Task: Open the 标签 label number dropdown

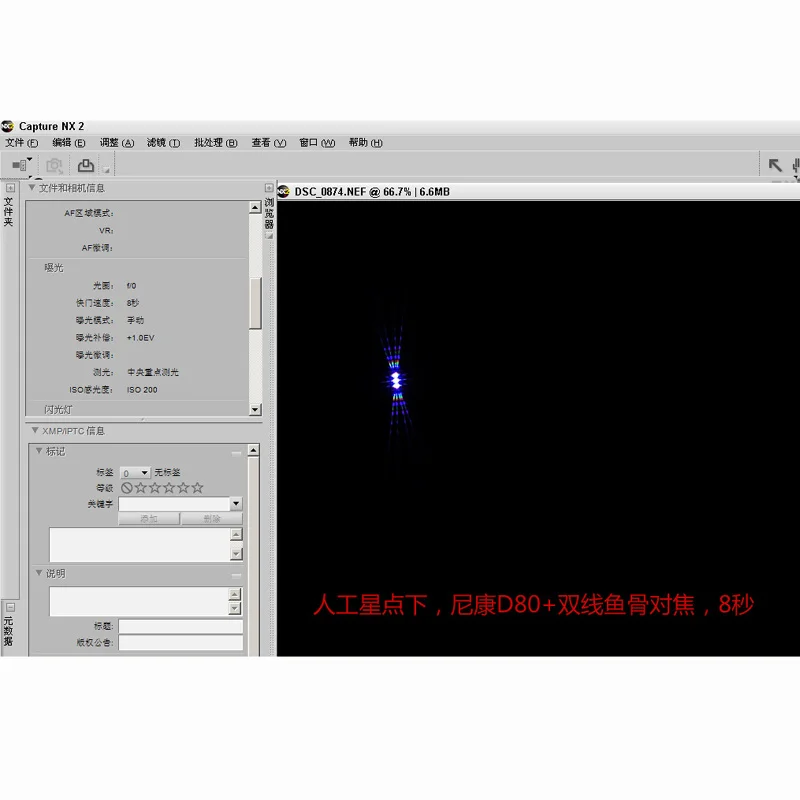Action: point(135,473)
